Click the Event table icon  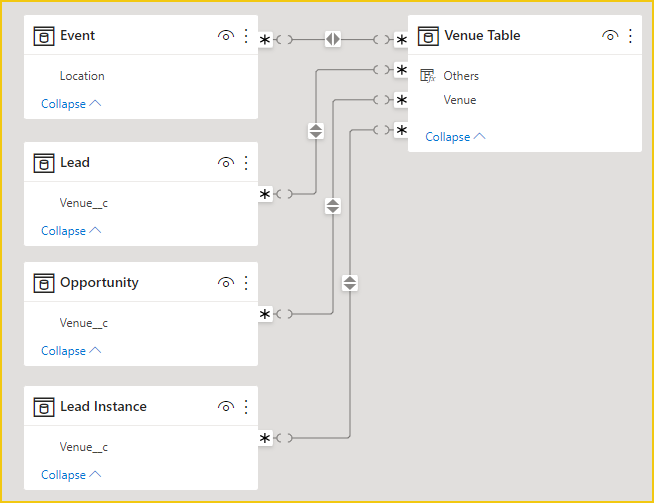[44, 36]
